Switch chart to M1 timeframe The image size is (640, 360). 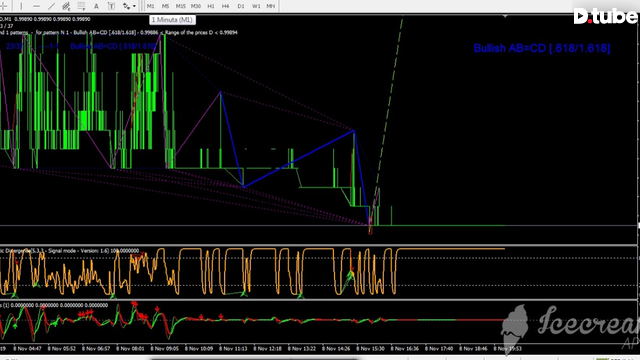(x=151, y=6)
